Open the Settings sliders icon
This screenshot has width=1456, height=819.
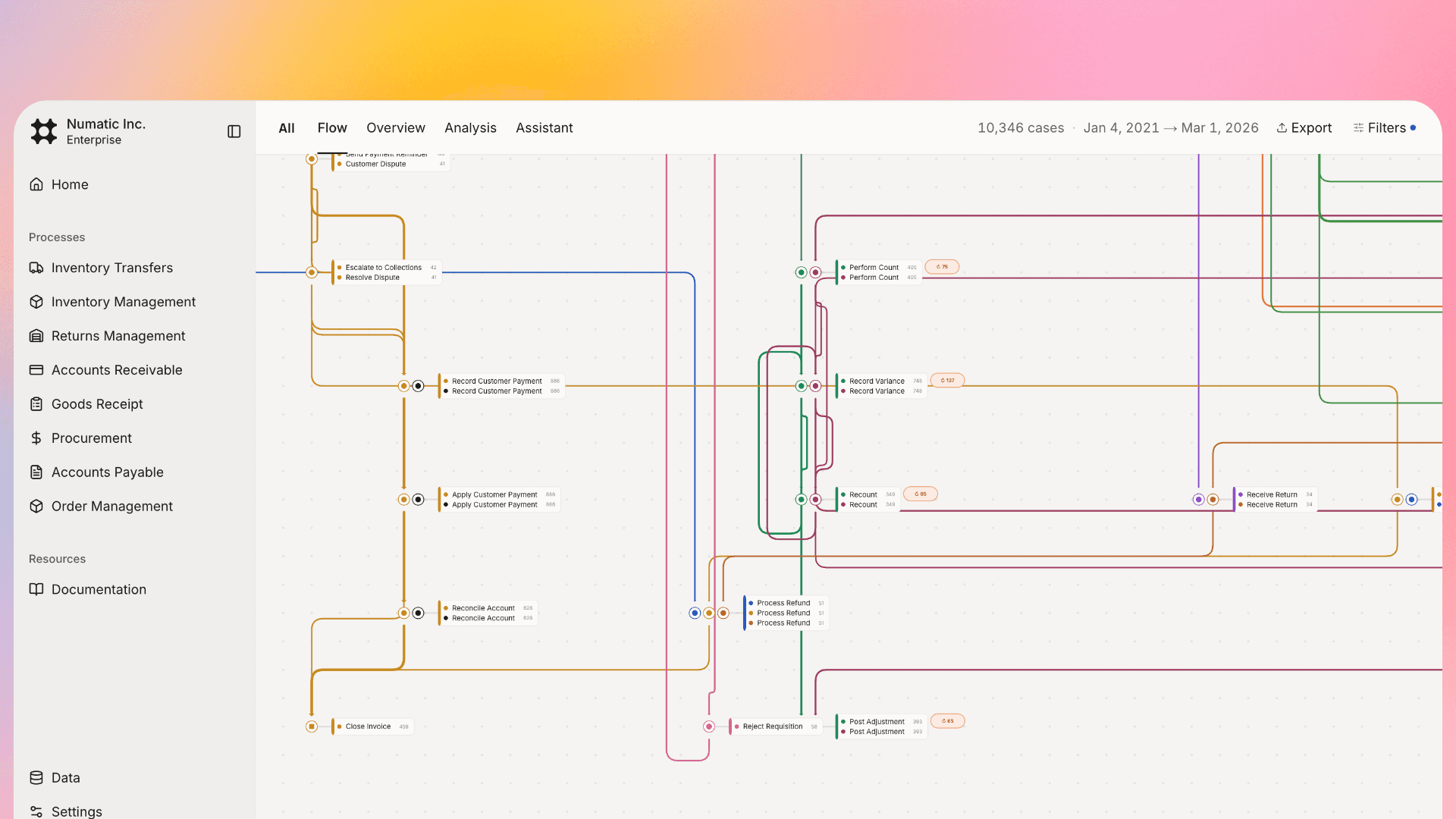point(36,811)
